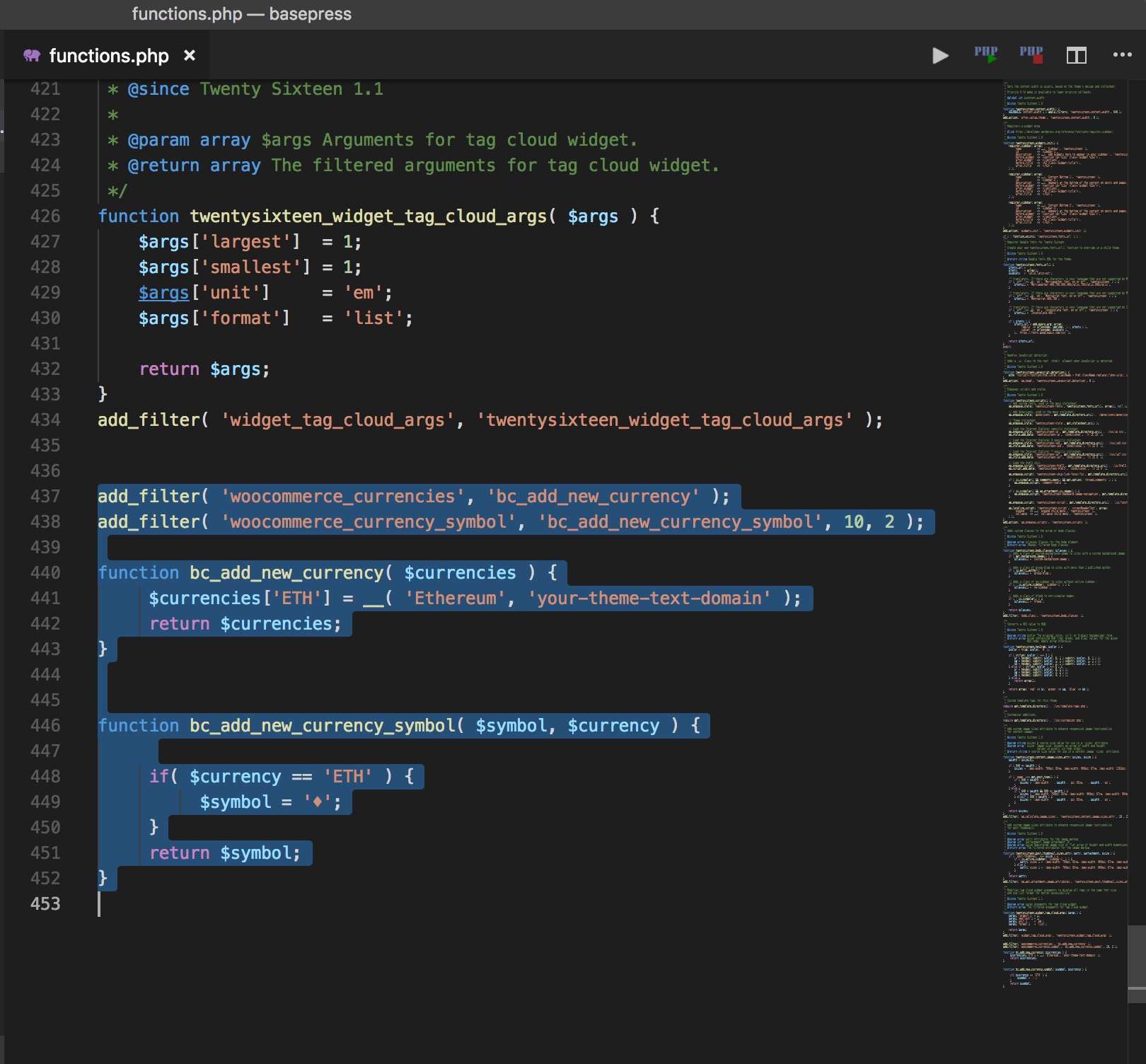1146x1064 pixels.
Task: Click title bar text functions.php — basepress
Action: [x=241, y=14]
